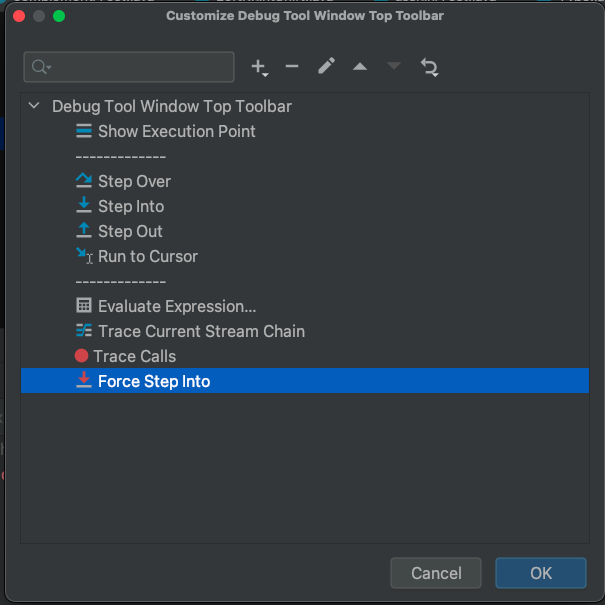Focus the action search field
Viewport: 605px width, 605px height.
click(129, 67)
